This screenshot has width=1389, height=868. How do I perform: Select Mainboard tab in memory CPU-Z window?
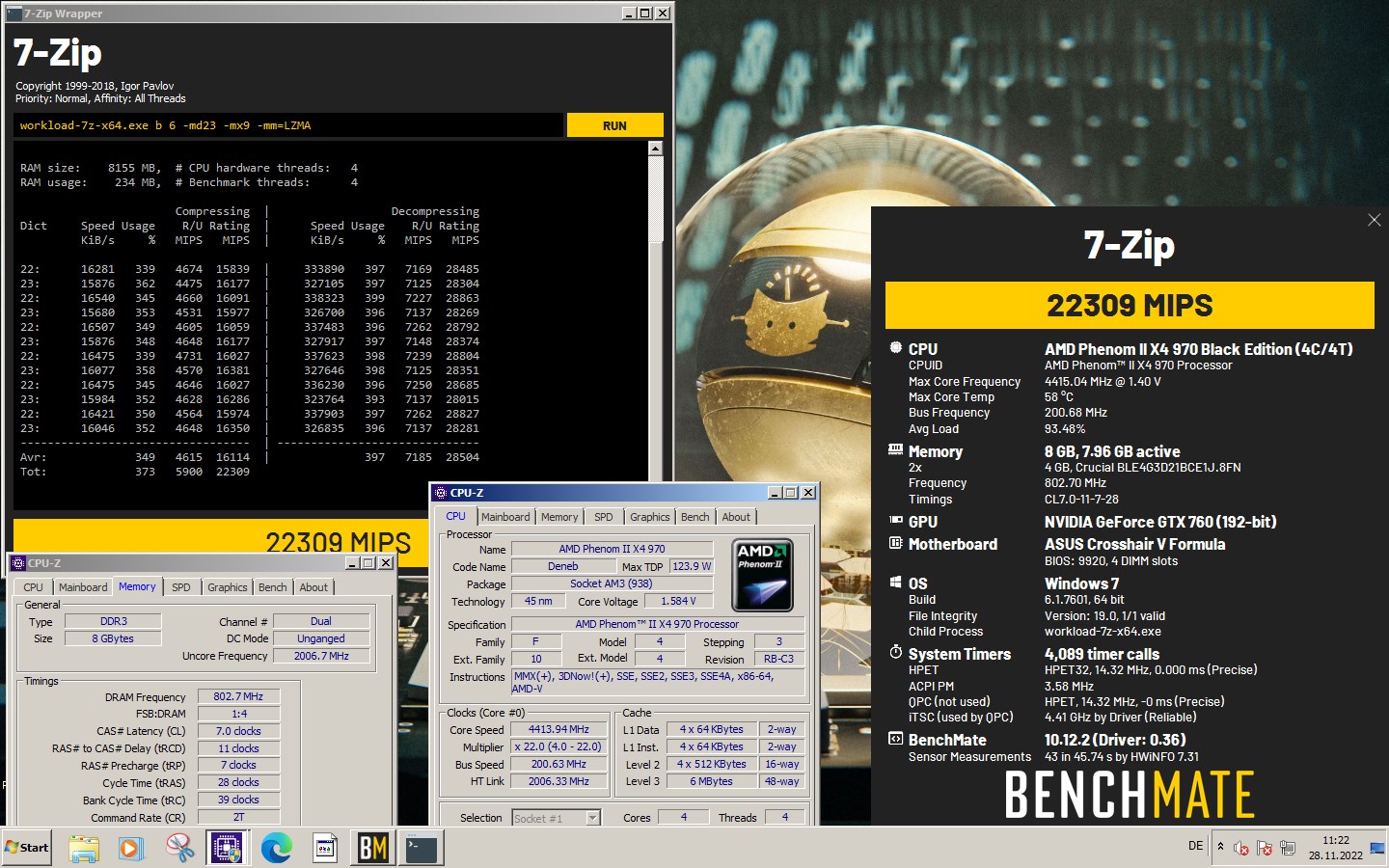(x=83, y=587)
